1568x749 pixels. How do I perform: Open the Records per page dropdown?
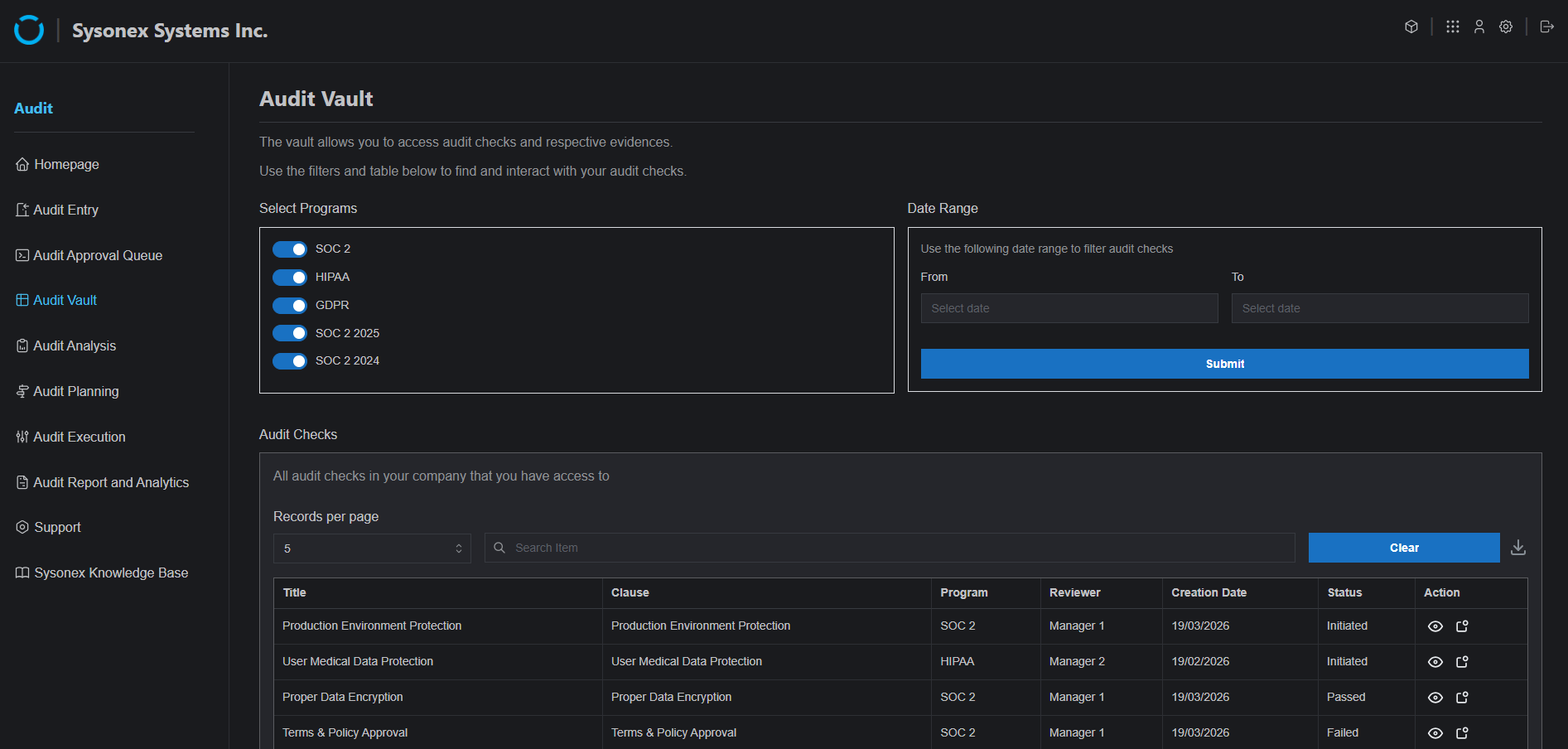pos(372,548)
